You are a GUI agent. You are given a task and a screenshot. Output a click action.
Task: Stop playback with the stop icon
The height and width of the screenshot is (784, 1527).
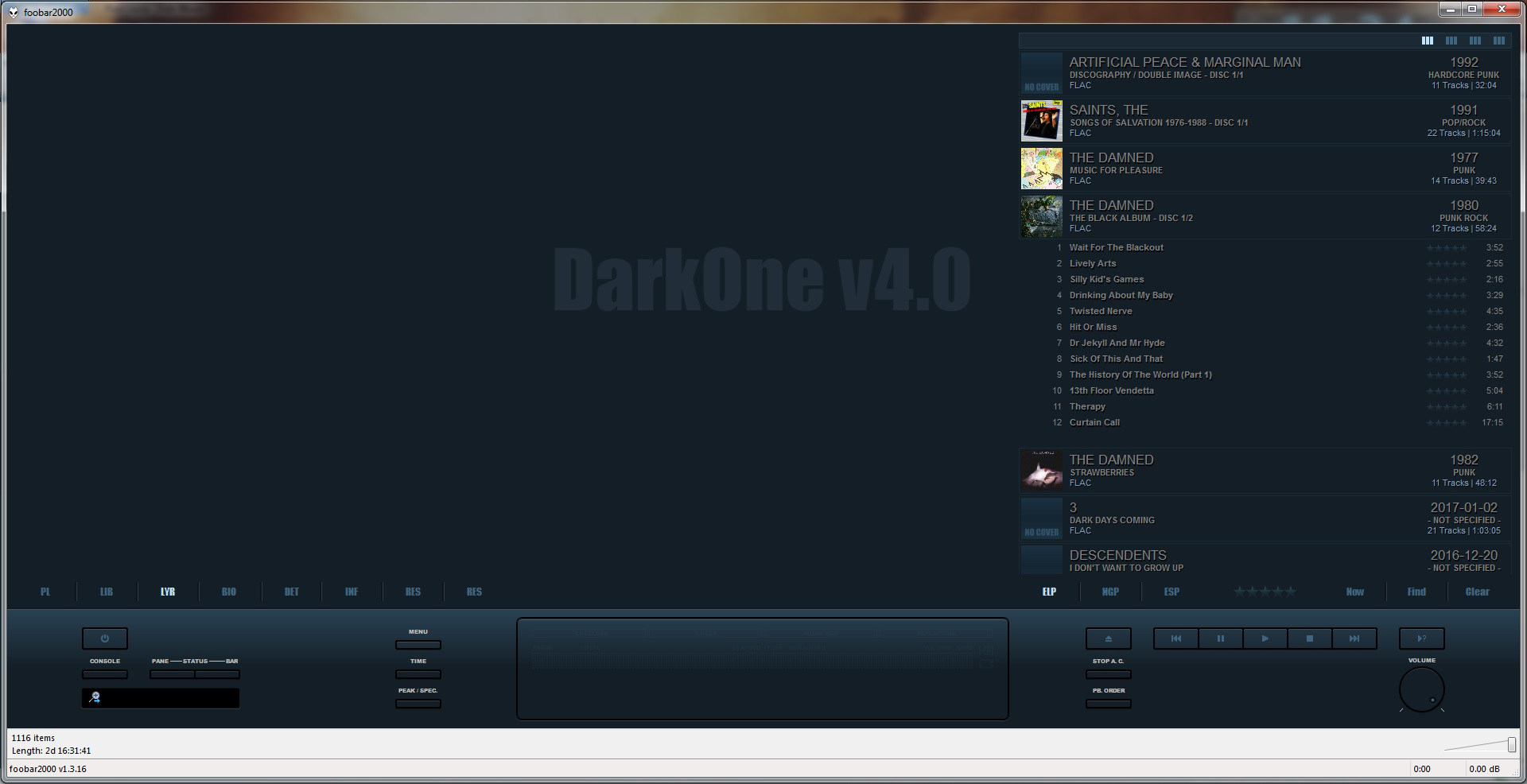click(1309, 638)
